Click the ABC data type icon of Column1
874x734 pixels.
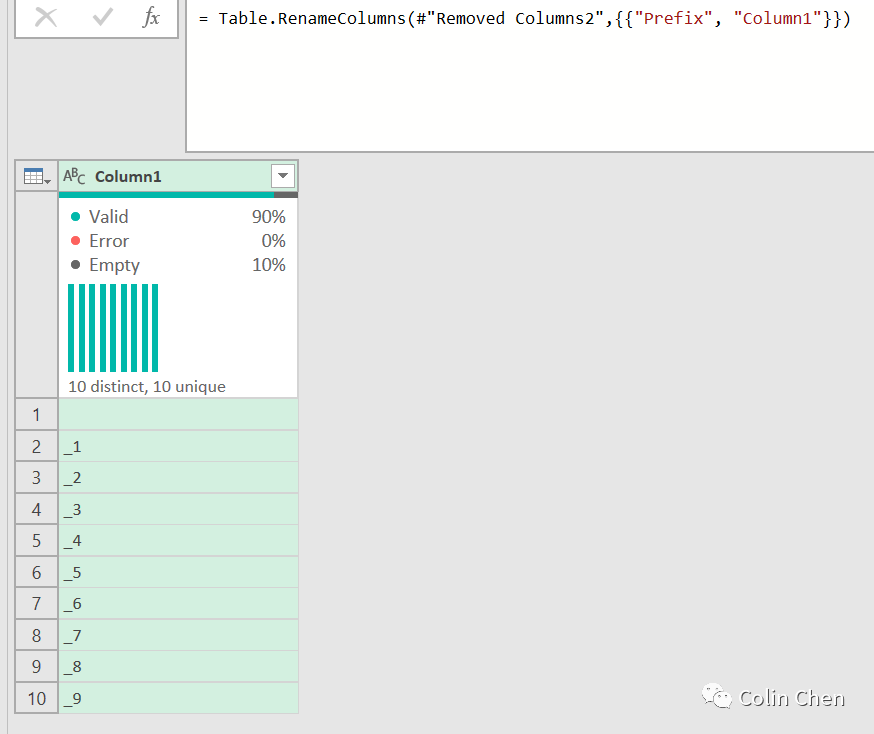(x=74, y=177)
